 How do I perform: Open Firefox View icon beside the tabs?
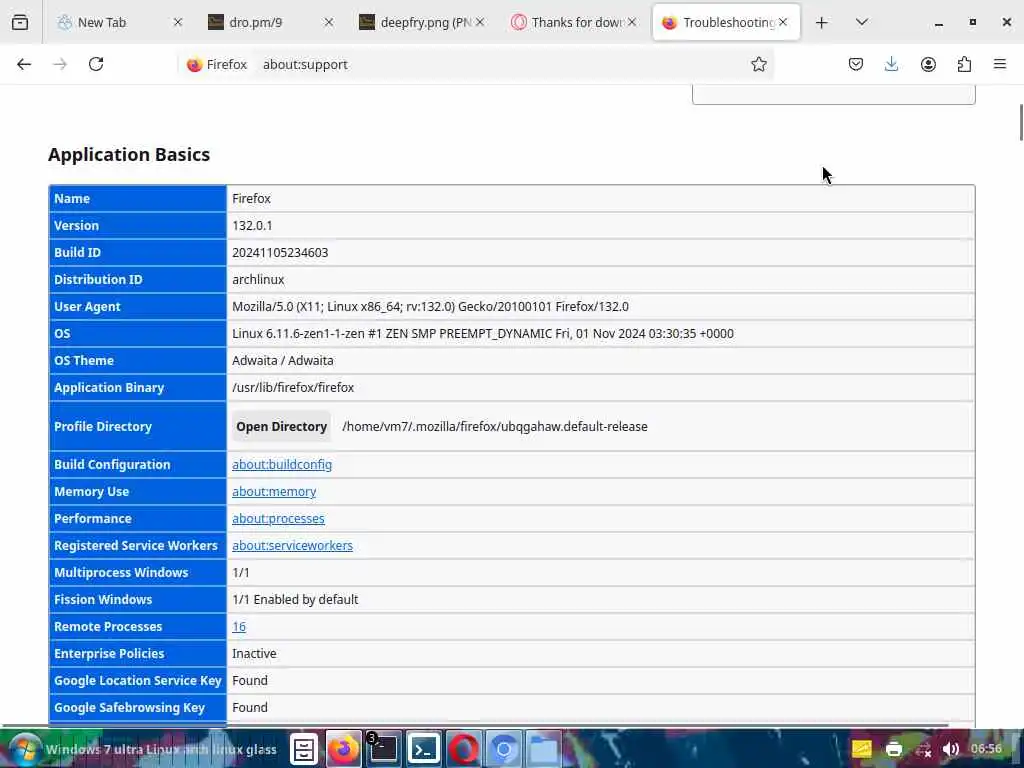(x=20, y=22)
